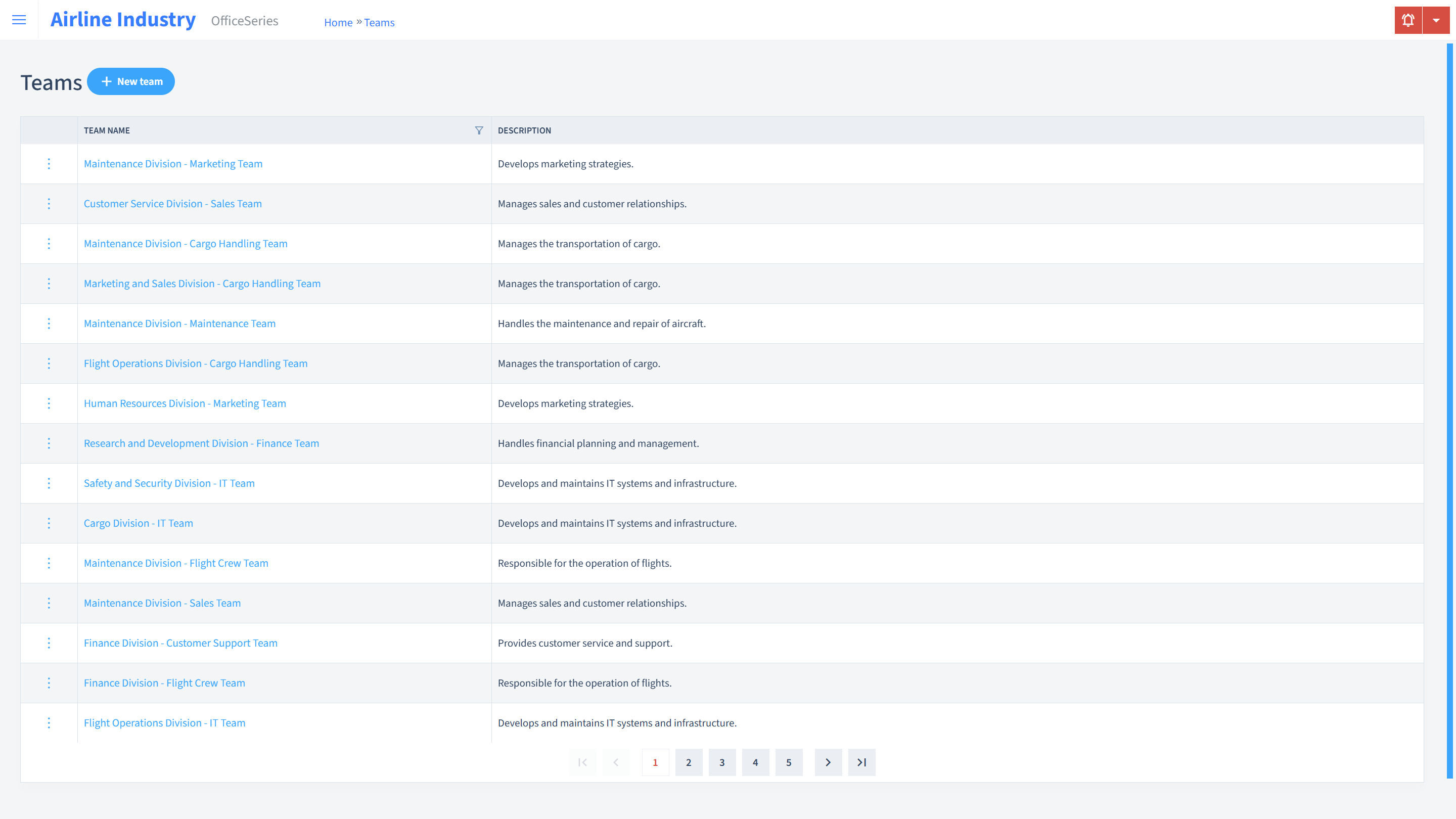The width and height of the screenshot is (1456, 819).
Task: Select page 5 in pagination
Action: click(789, 762)
